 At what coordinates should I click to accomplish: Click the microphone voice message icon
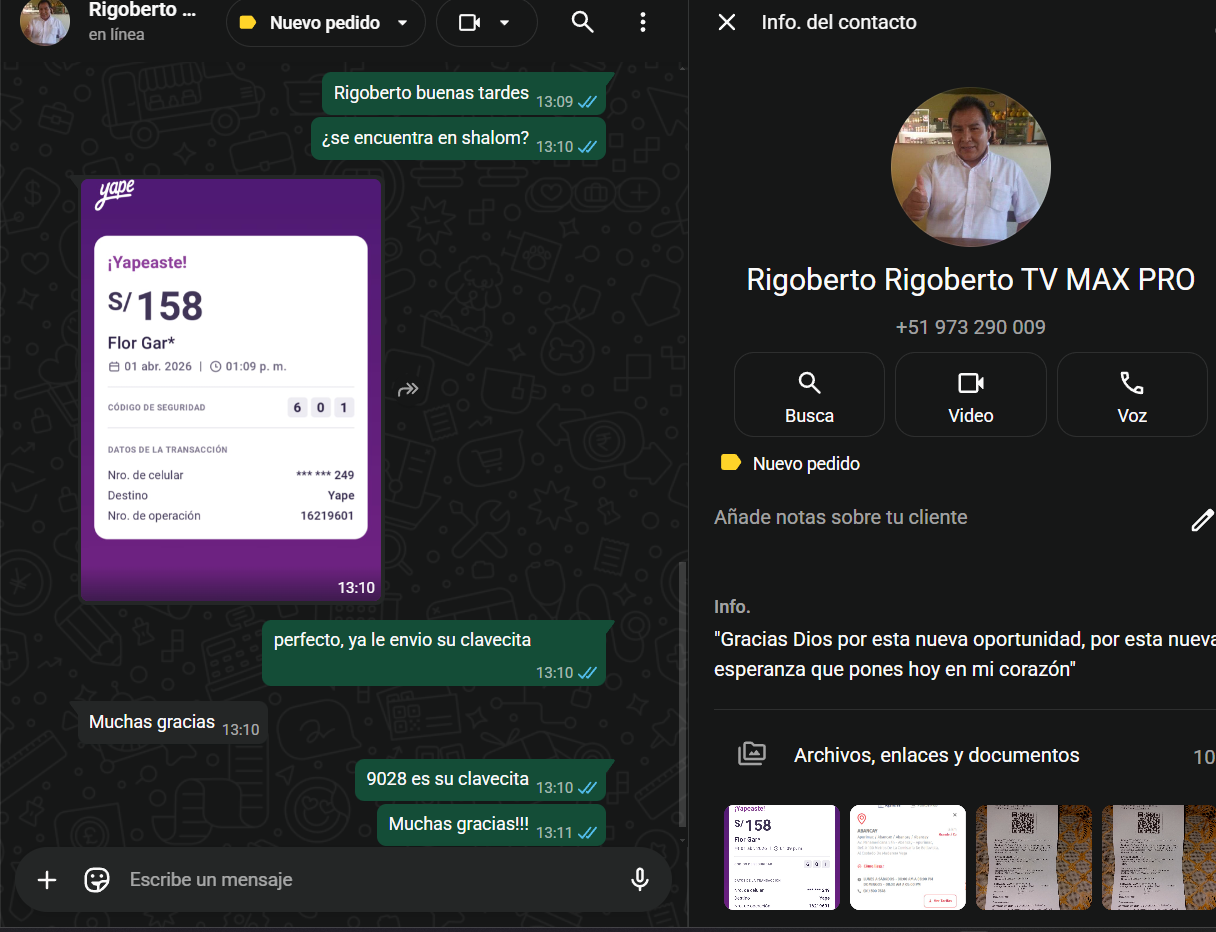[640, 880]
